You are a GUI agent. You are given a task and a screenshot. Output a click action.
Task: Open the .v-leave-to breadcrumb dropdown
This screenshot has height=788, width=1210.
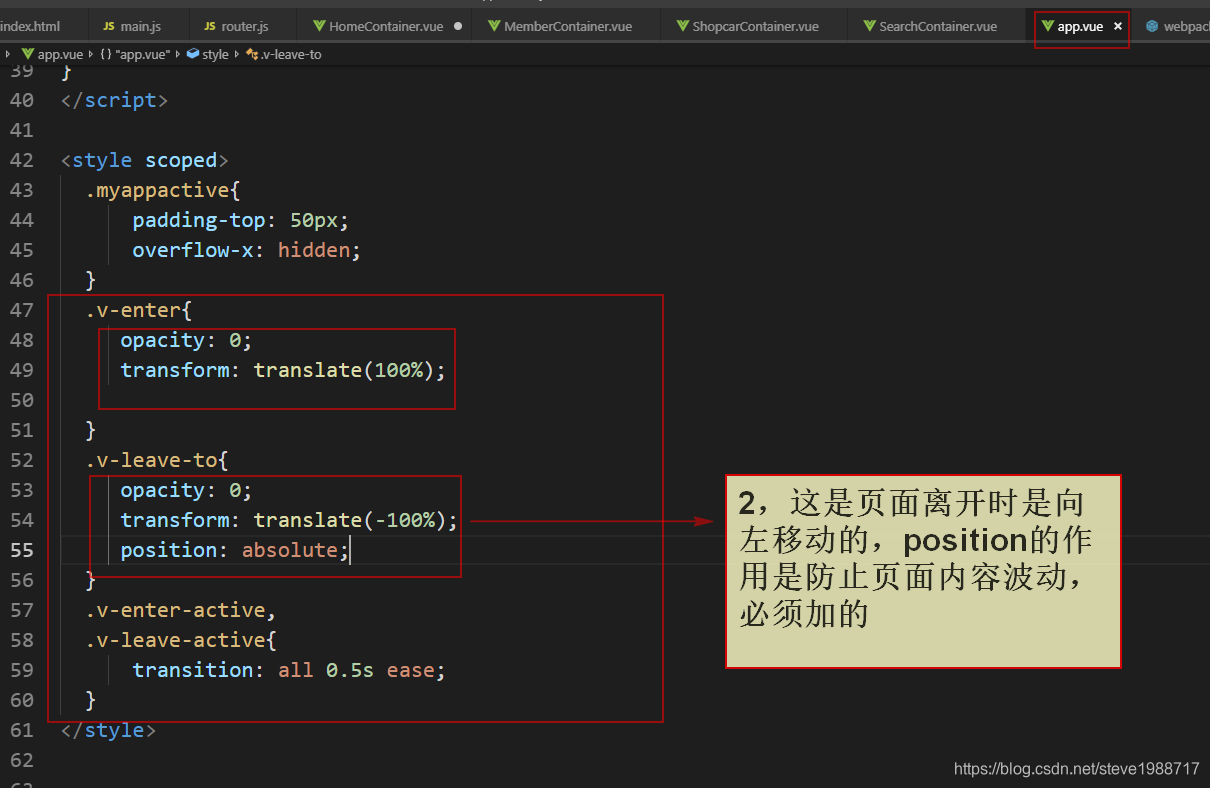291,54
